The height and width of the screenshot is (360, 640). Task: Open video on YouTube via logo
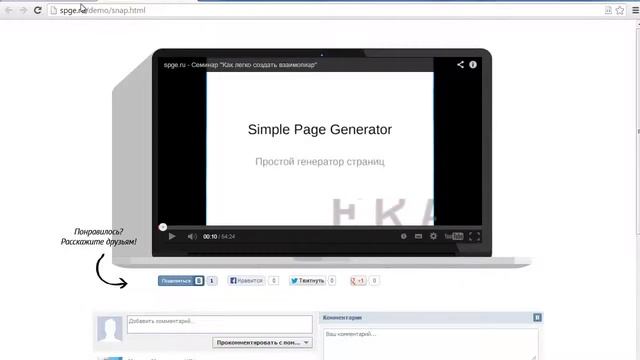453,236
